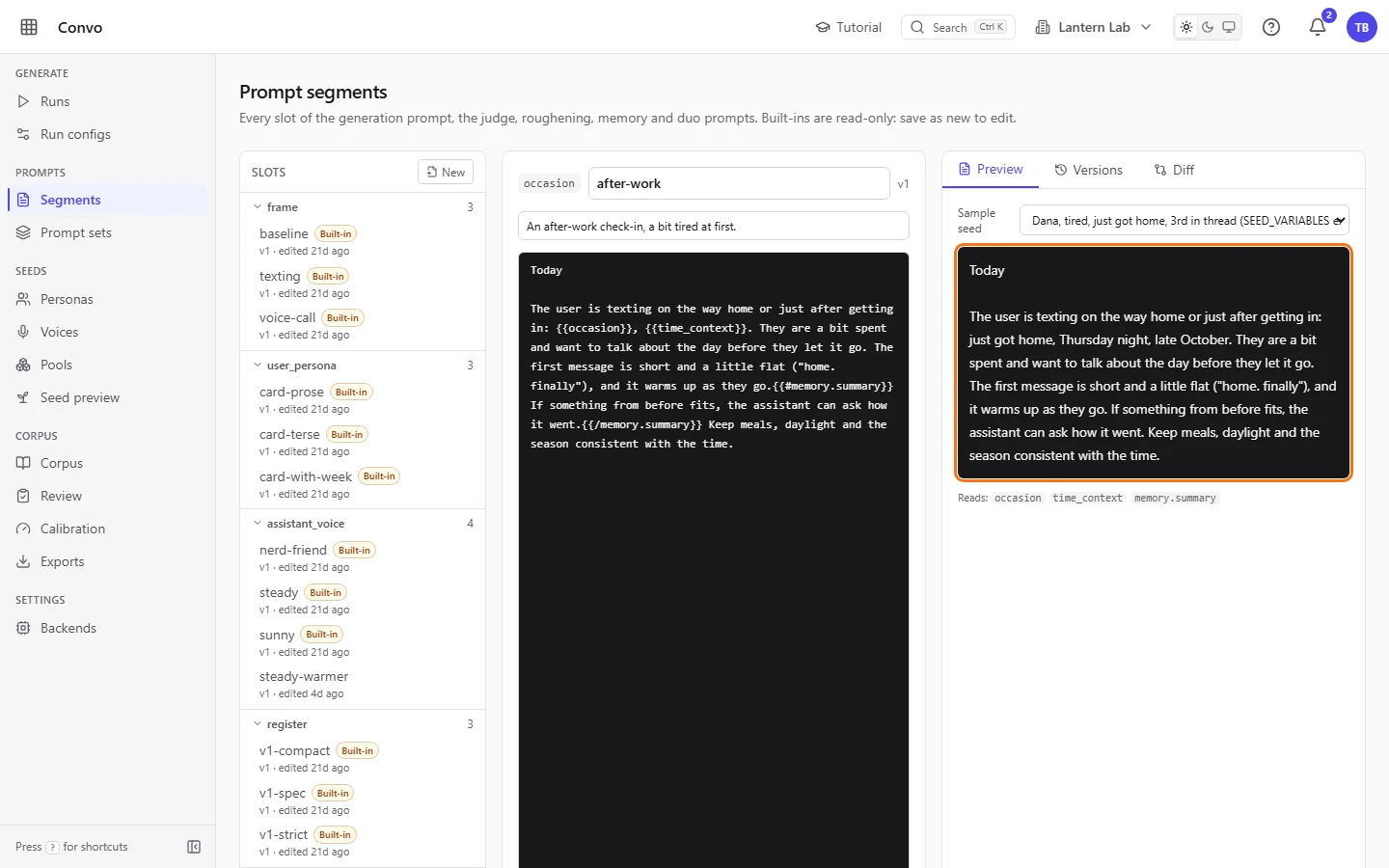The height and width of the screenshot is (868, 1389).
Task: Collapse the assistant_voice slot group
Action: click(258, 524)
